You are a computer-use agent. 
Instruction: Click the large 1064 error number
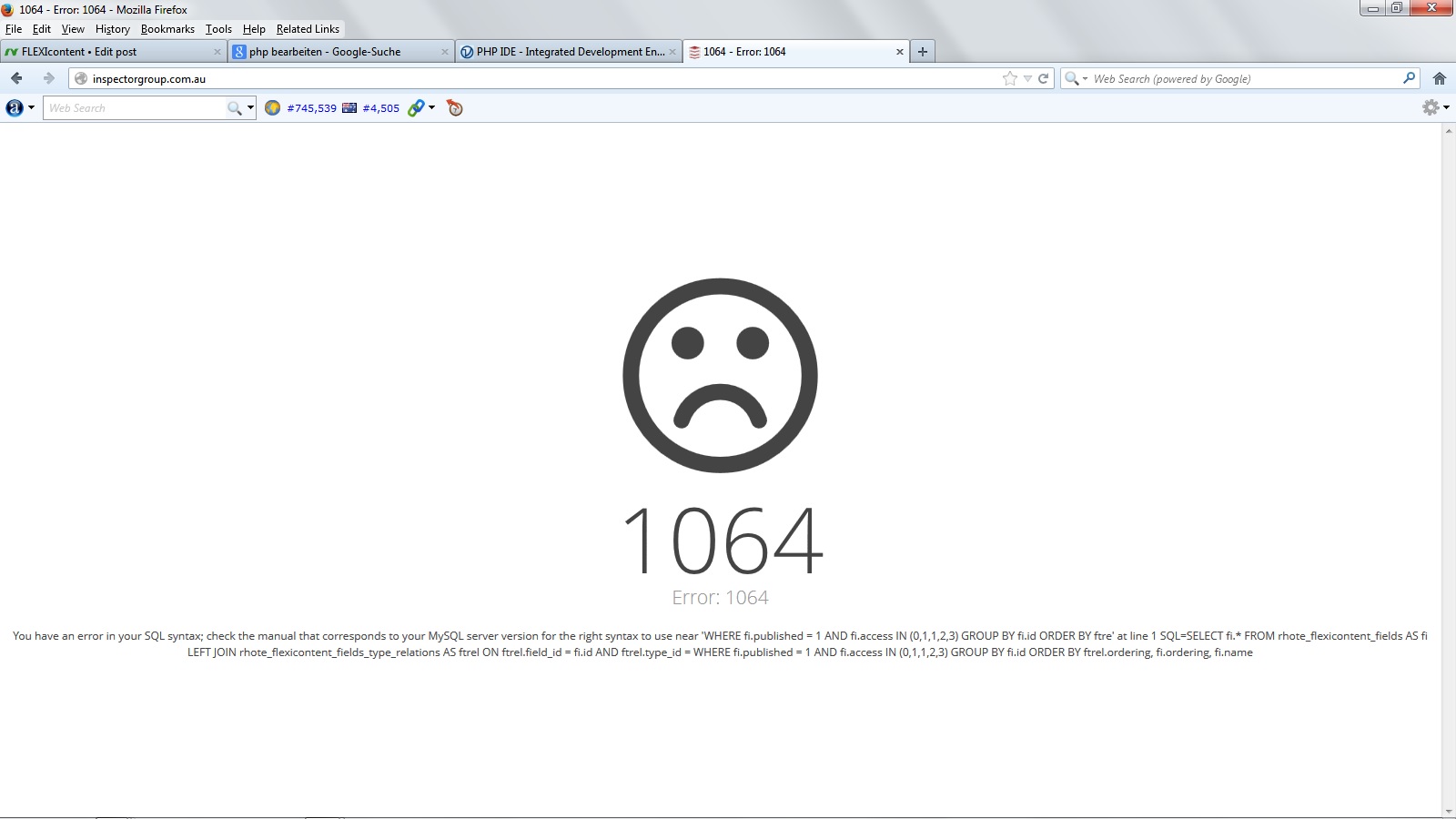coord(723,541)
